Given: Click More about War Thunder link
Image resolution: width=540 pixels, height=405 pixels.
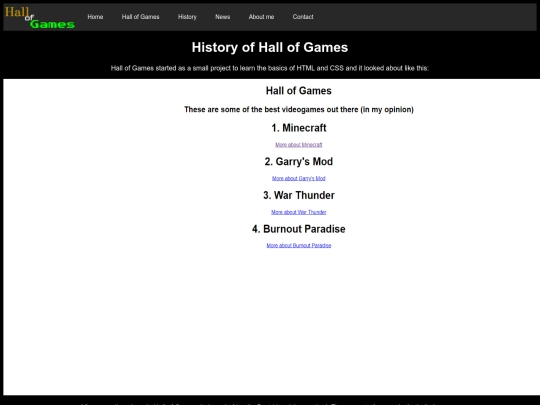Looking at the screenshot, I should coord(299,212).
